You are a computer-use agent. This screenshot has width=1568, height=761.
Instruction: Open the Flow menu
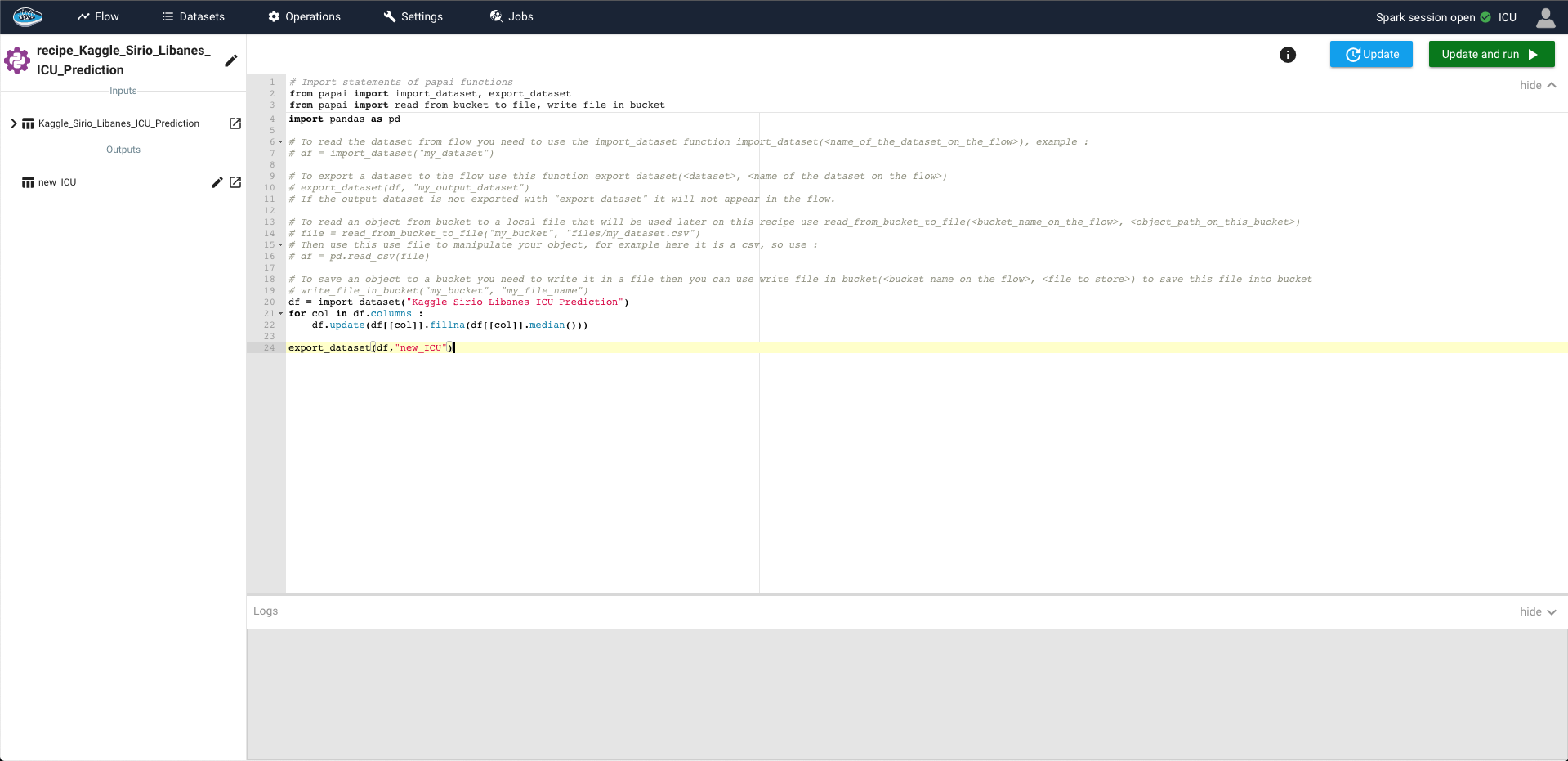click(98, 16)
